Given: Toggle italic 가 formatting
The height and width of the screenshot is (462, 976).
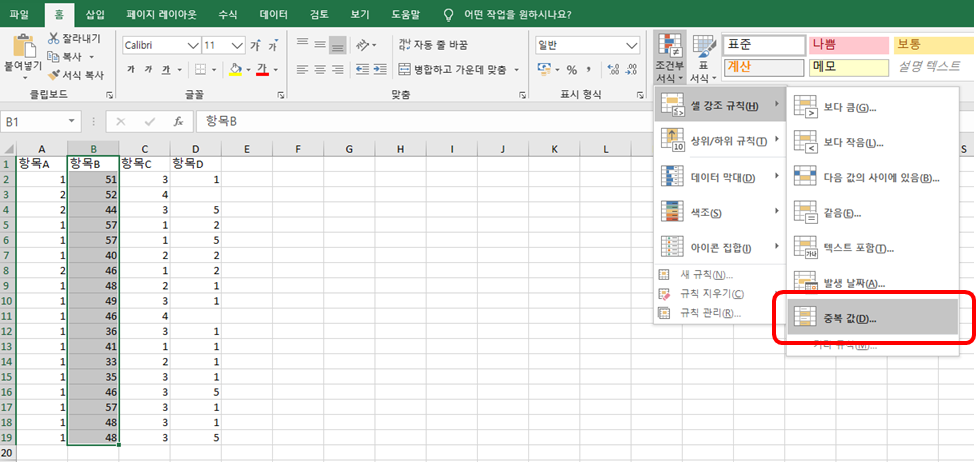Looking at the screenshot, I should (x=148, y=69).
